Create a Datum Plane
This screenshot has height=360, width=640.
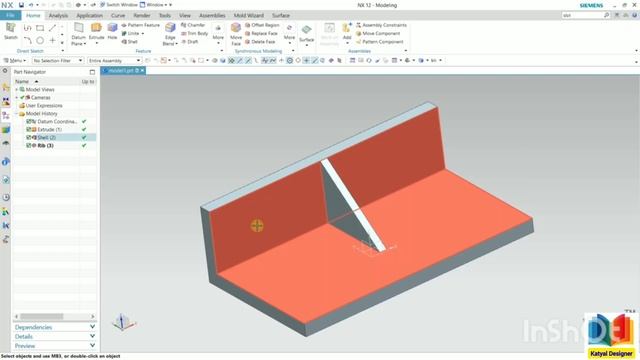click(x=78, y=34)
